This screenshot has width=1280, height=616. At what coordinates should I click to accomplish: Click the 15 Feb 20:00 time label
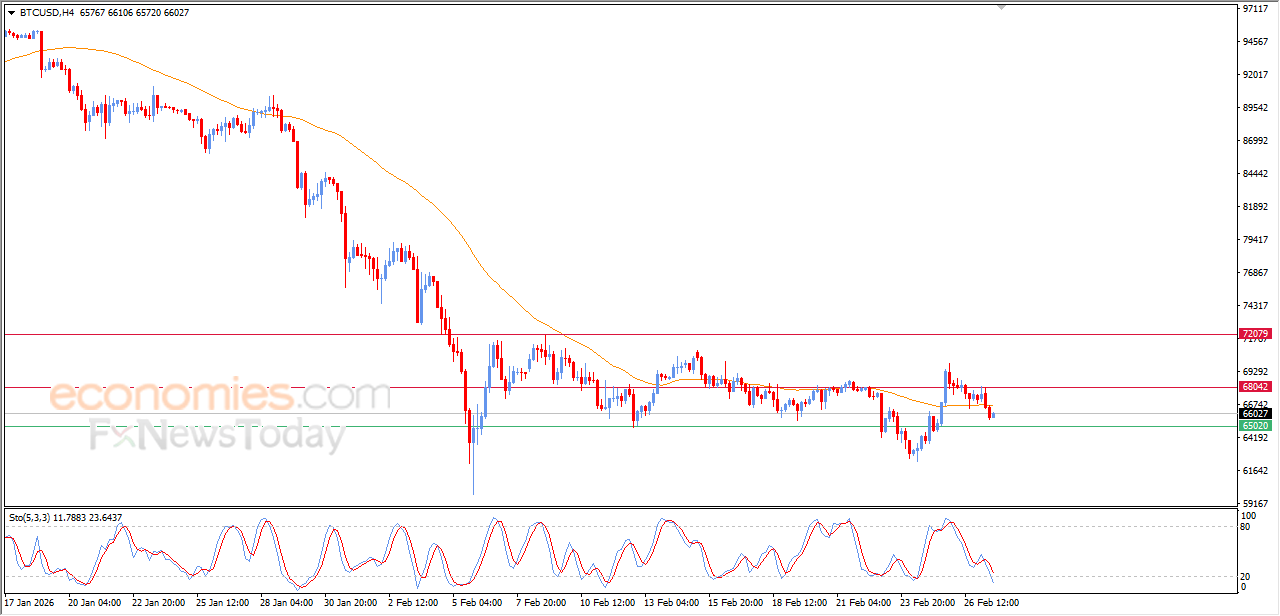click(x=735, y=603)
